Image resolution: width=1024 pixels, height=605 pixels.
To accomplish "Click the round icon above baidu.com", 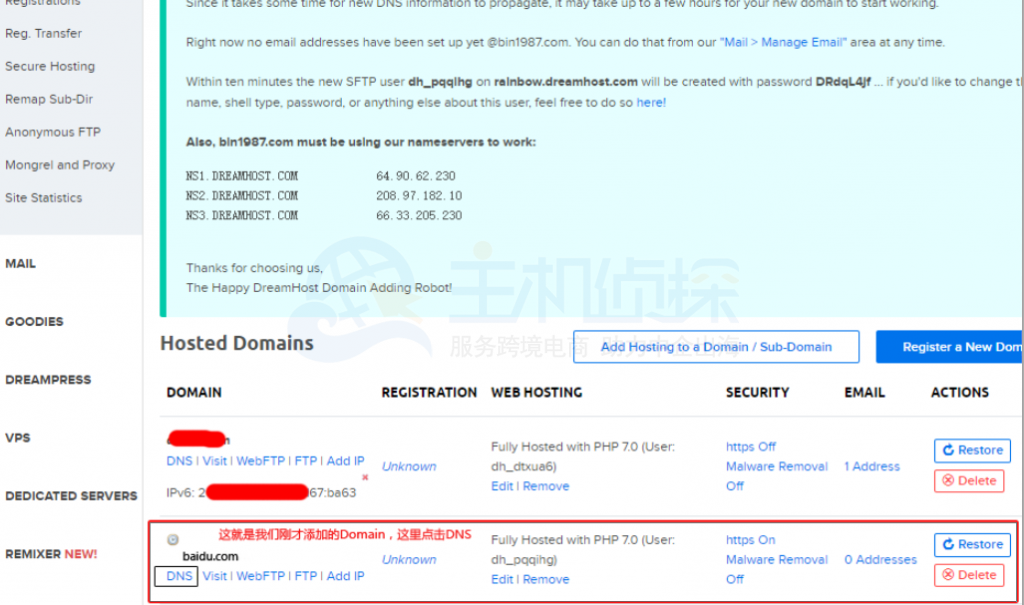I will tap(172, 540).
